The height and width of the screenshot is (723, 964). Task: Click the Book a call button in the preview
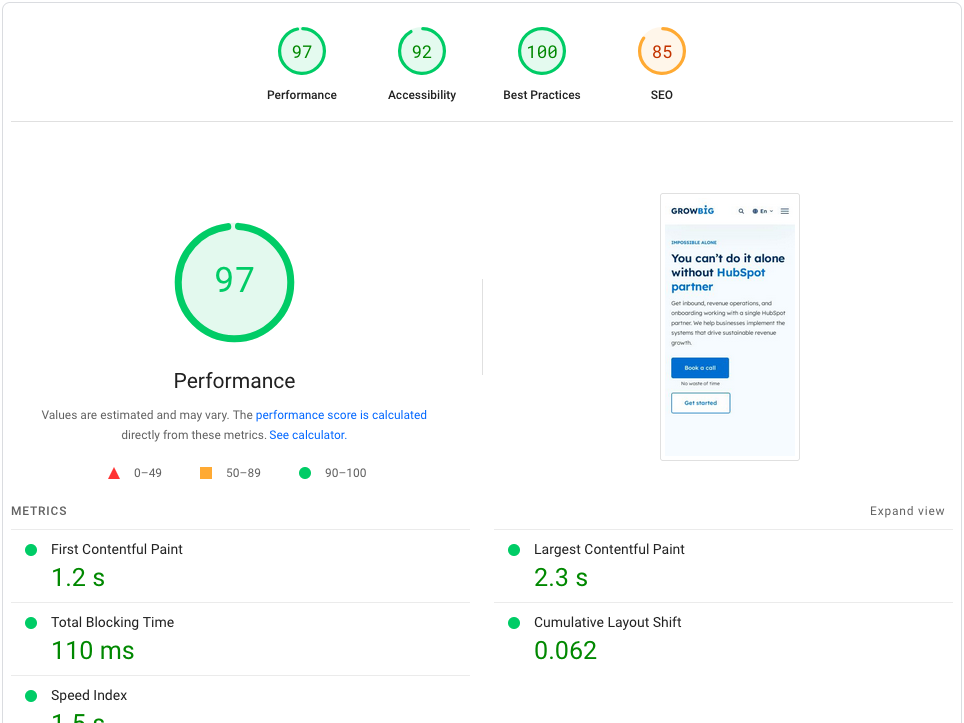pyautogui.click(x=699, y=367)
